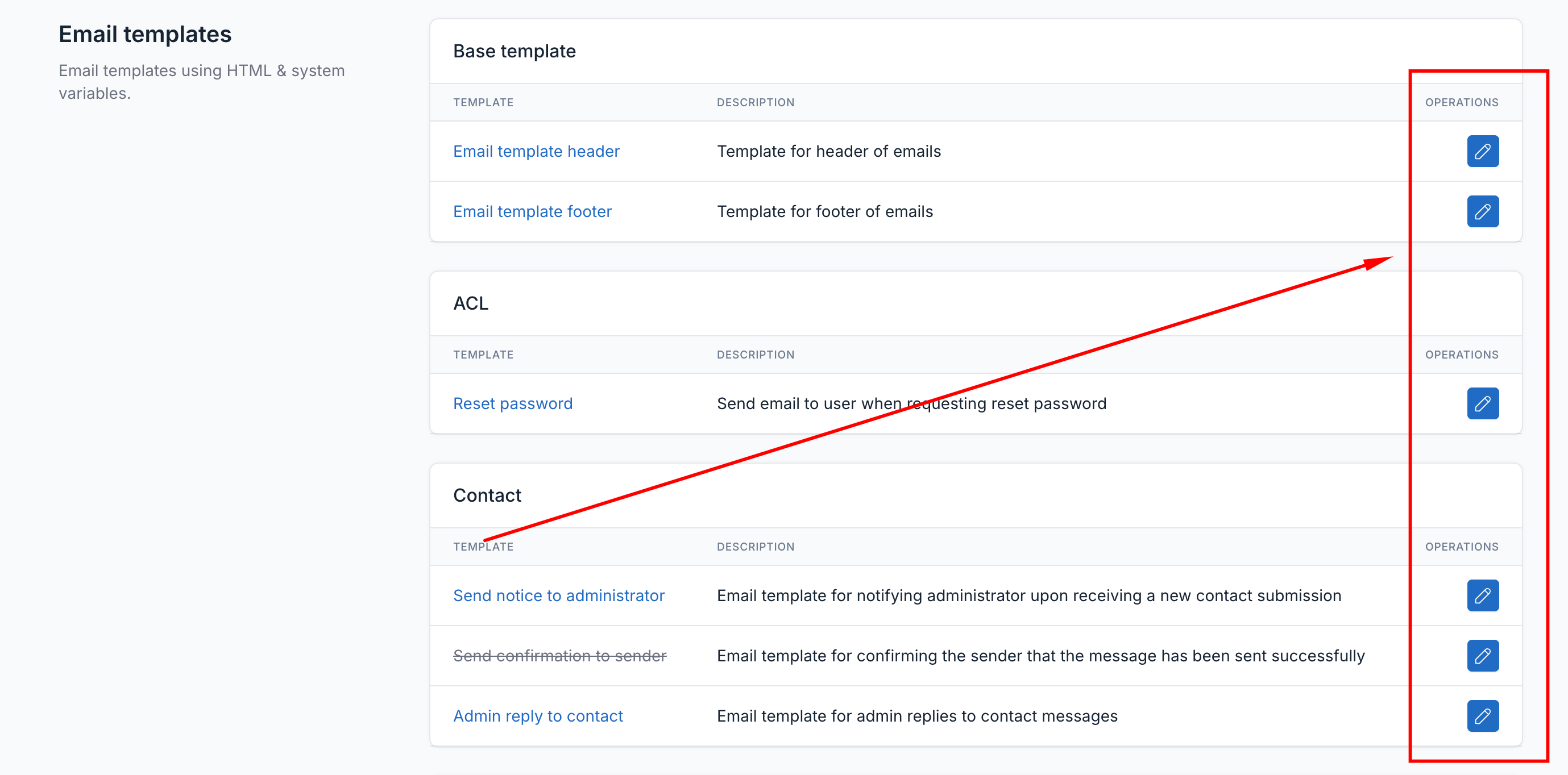Open the Email template footer link
This screenshot has height=775, width=1568.
532,211
